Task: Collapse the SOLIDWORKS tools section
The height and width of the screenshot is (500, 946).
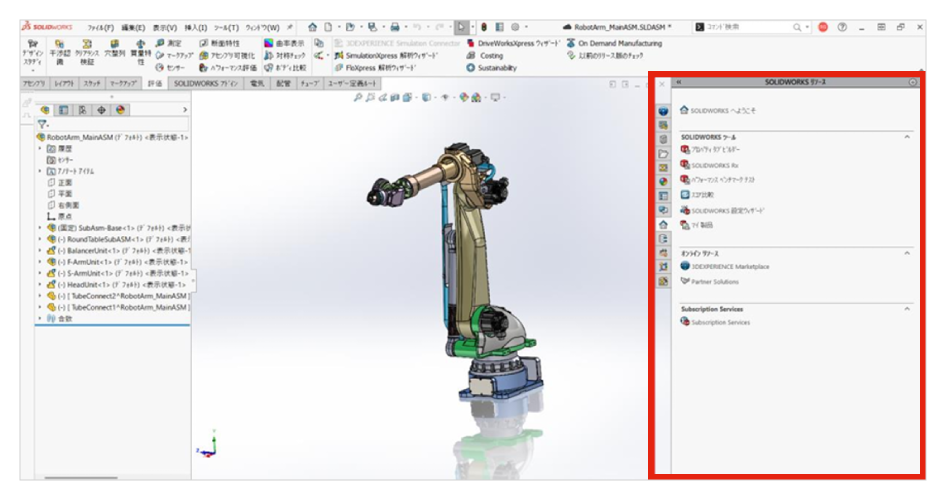Action: click(x=907, y=136)
